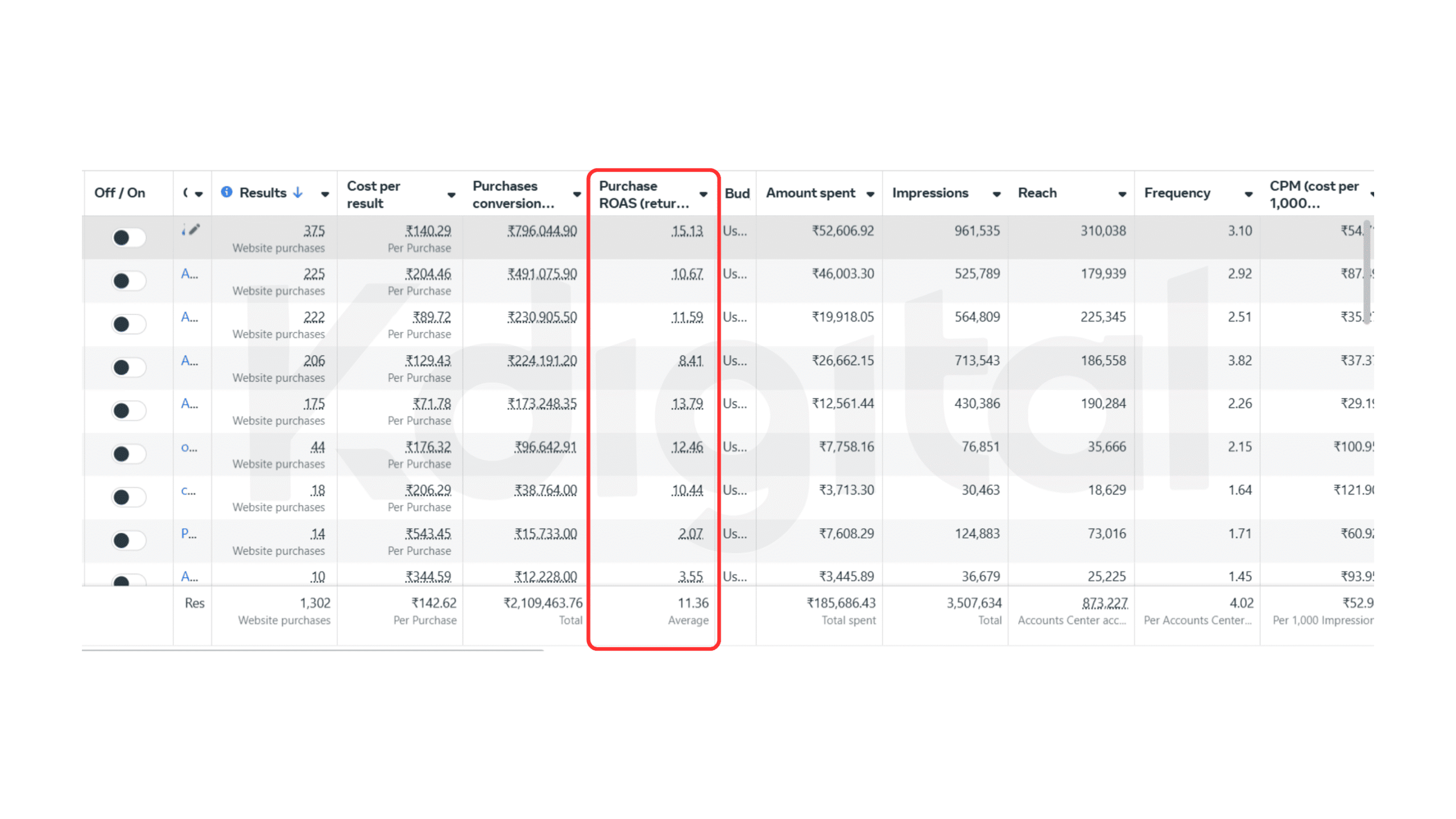Expand the Amount spent column dropdown

[870, 195]
